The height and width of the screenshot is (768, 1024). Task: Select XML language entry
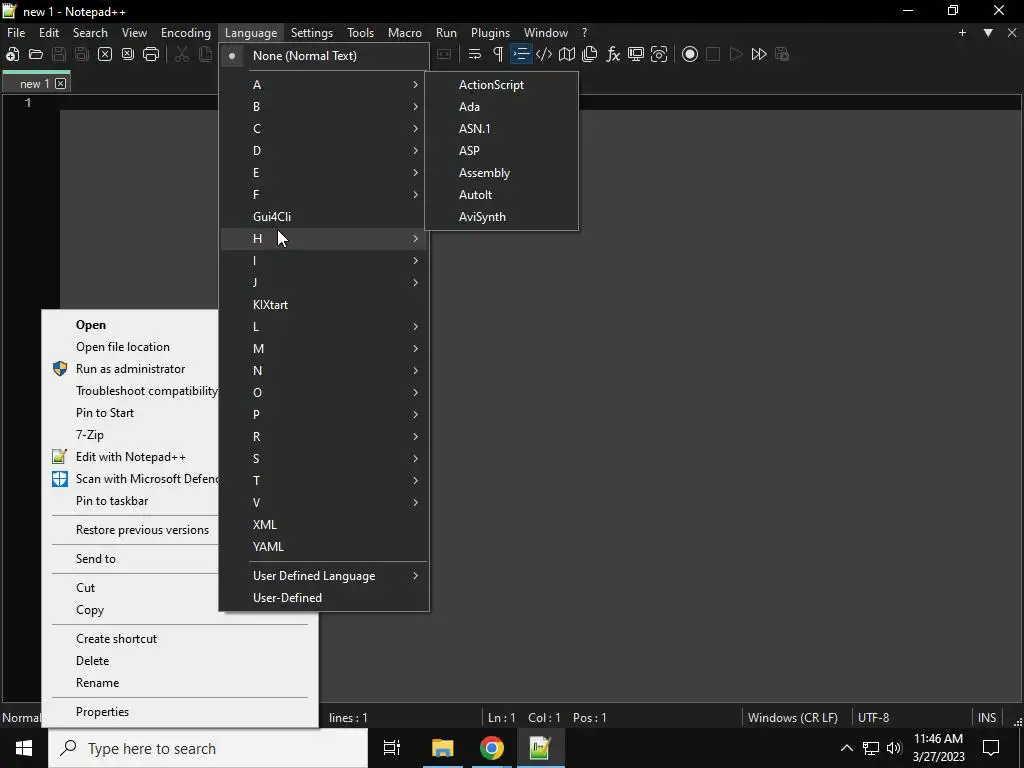pyautogui.click(x=325, y=525)
